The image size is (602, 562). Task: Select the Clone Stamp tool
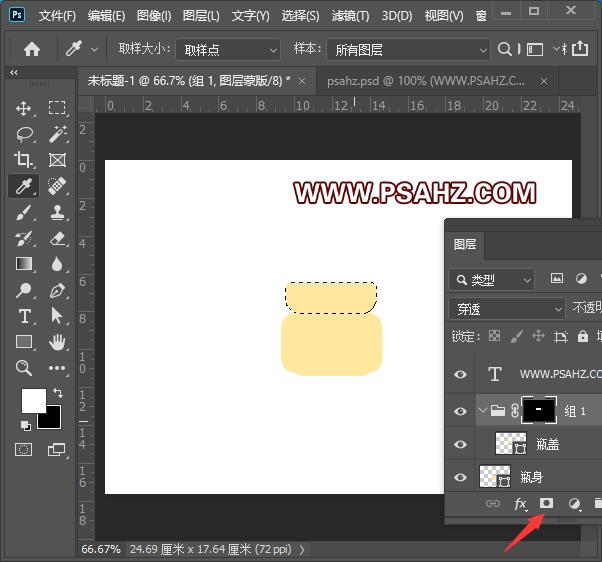click(58, 212)
